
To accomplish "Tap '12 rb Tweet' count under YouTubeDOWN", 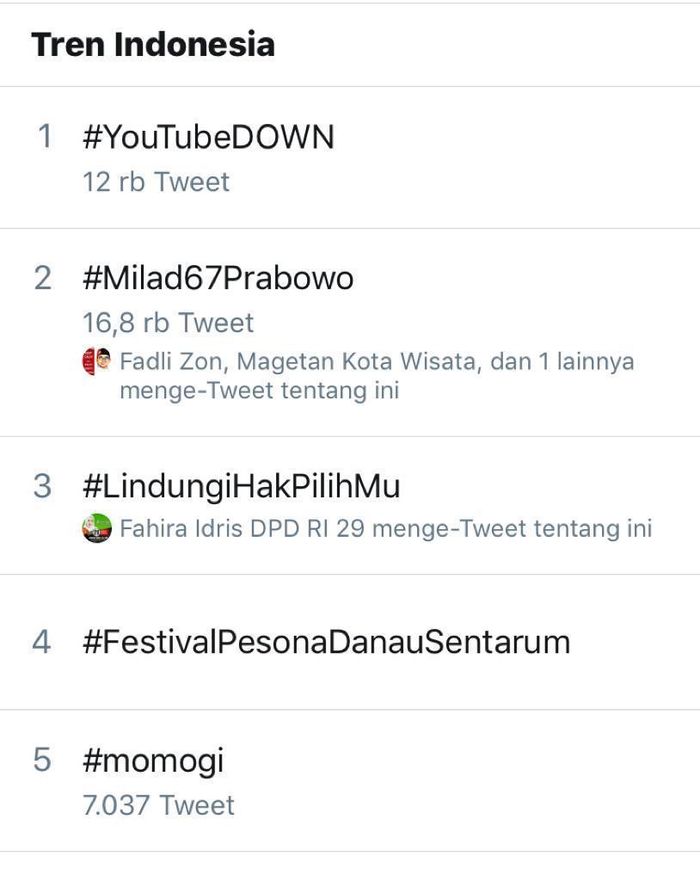I will pyautogui.click(x=156, y=182).
